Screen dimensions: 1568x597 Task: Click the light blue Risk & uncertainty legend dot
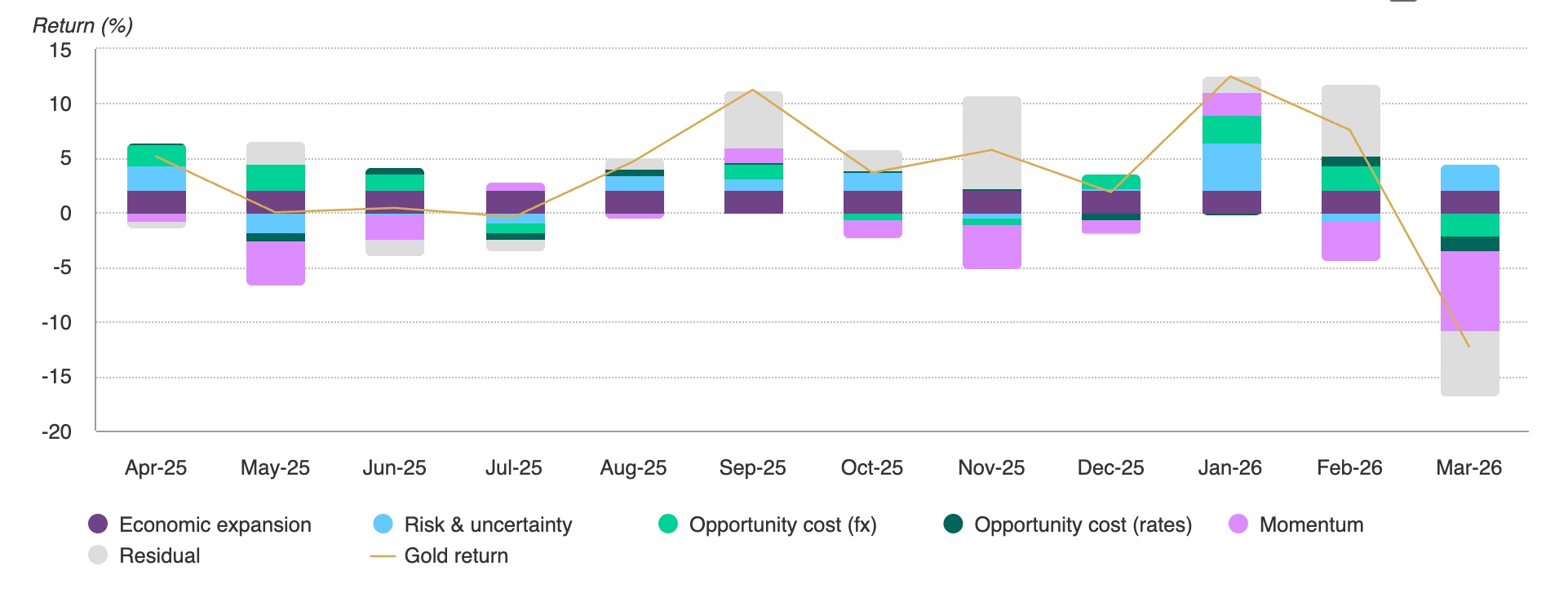(x=383, y=524)
